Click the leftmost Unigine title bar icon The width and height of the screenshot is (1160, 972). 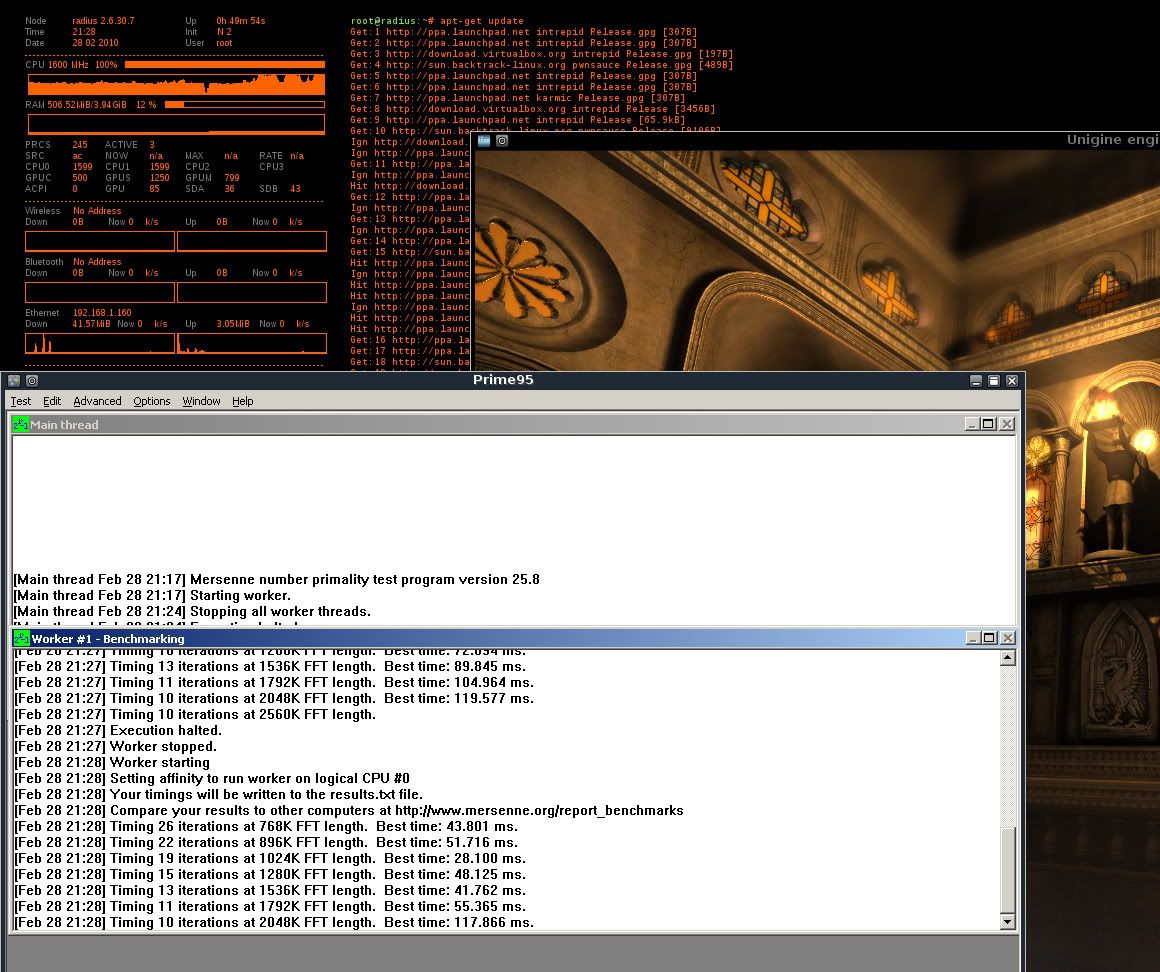pos(484,141)
